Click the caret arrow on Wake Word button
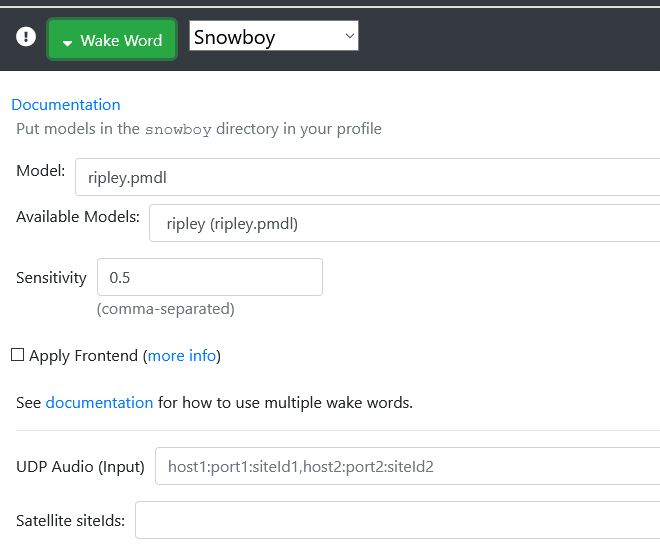Viewport: 660px width, 548px height. (x=67, y=42)
